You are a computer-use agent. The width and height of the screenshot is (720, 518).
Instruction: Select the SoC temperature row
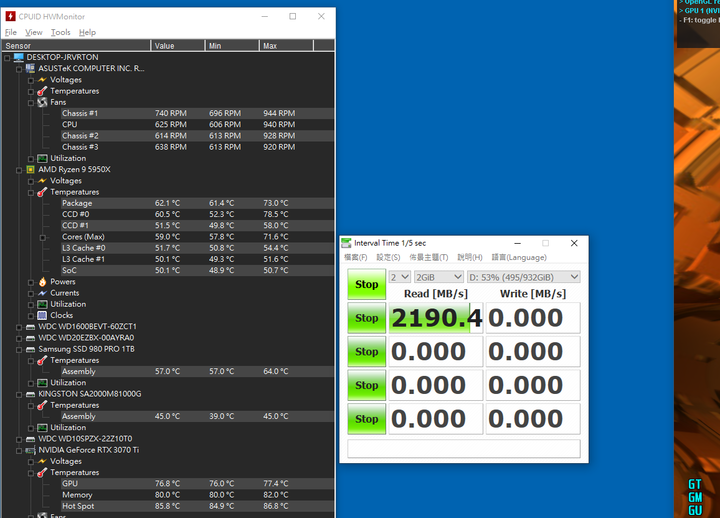point(197,270)
